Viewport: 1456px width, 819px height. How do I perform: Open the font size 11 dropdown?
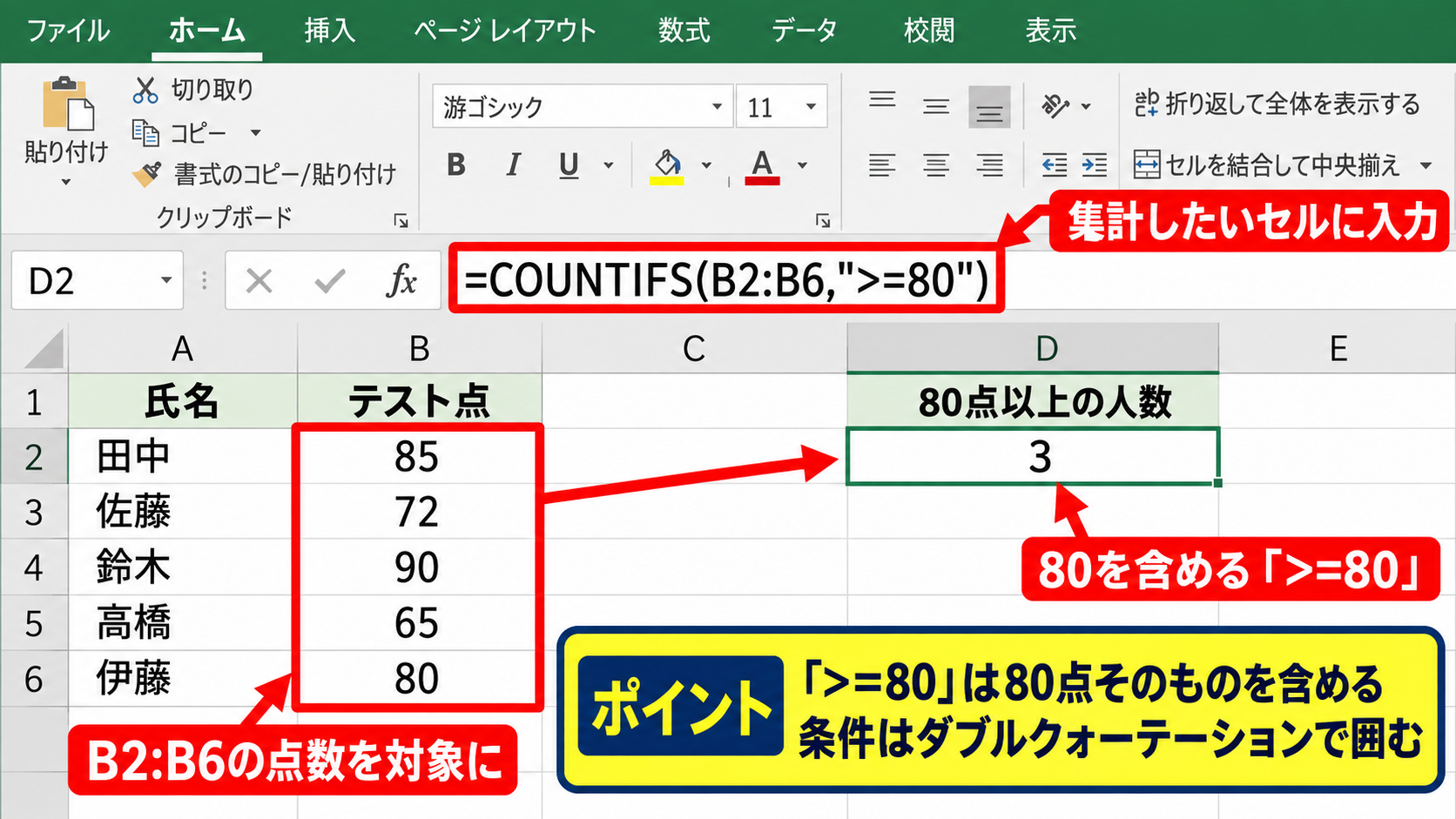click(811, 106)
